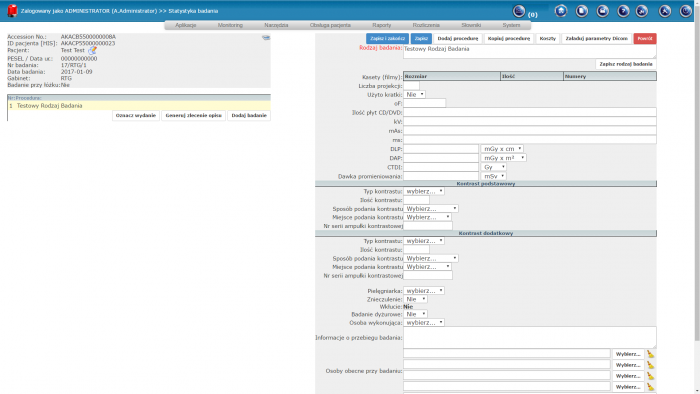Image resolution: width=700 pixels, height=394 pixels.
Task: Click the red application logo icon
Action: click(x=12, y=11)
